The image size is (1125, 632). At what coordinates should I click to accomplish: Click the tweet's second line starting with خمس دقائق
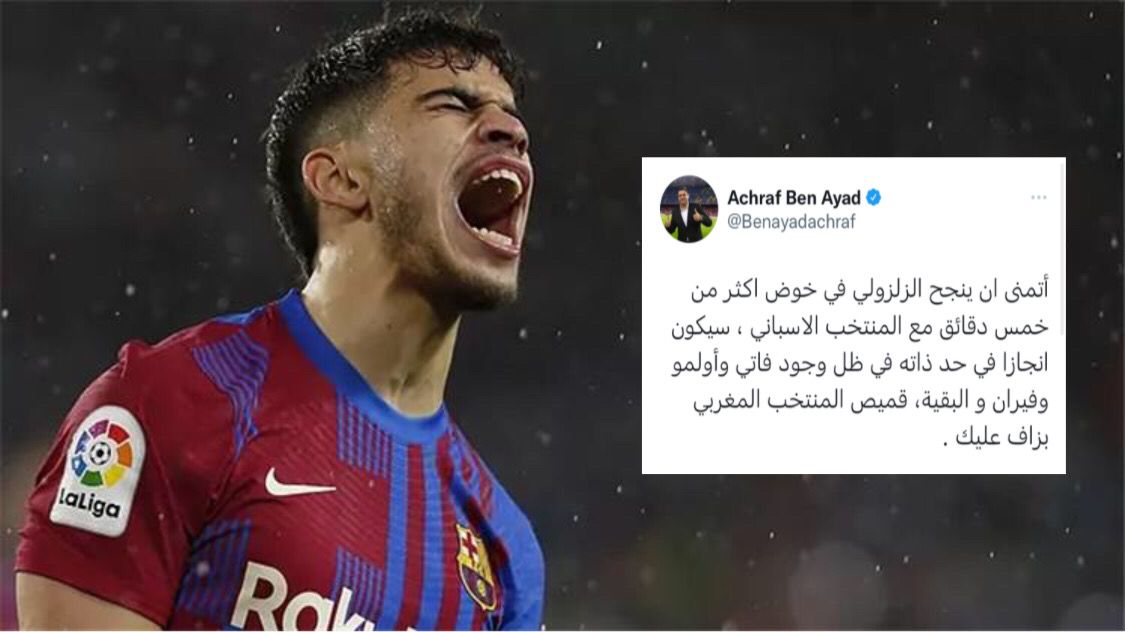860,326
